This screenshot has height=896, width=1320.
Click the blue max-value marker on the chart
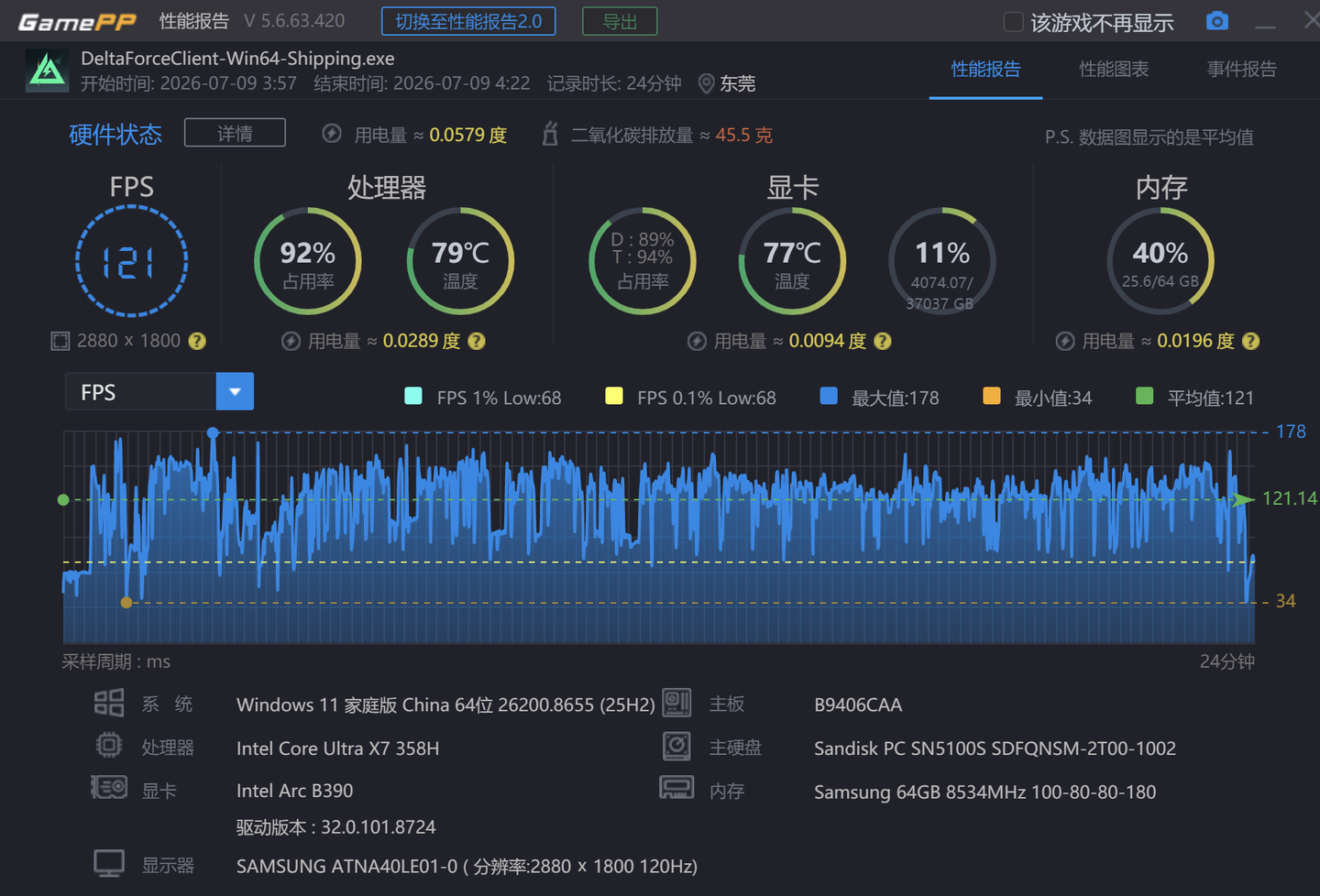pos(213,432)
